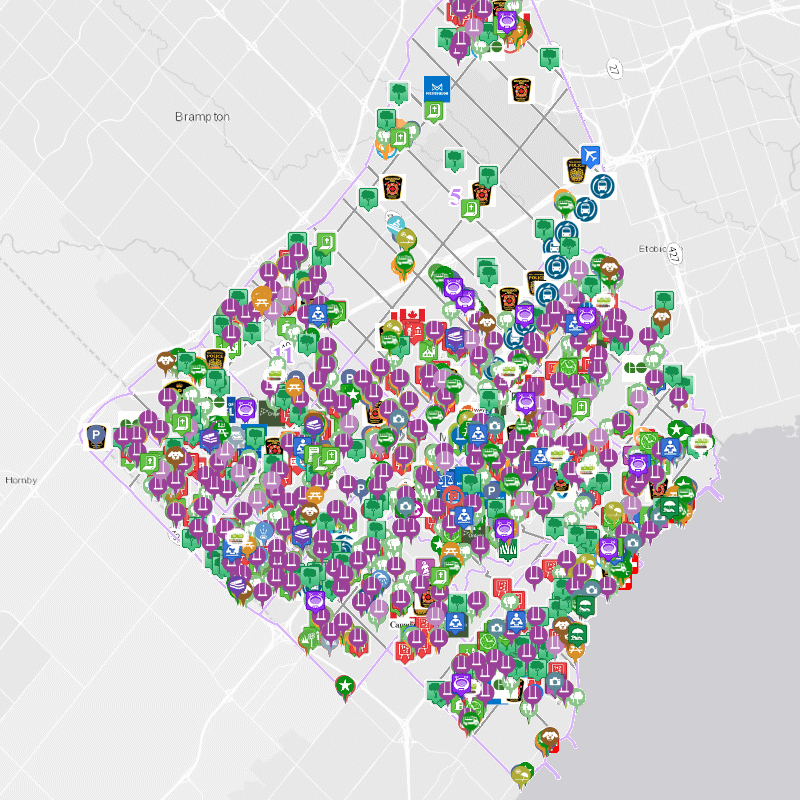Click the highway 427 route shield
Viewport: 800px width, 800px height.
[674, 252]
